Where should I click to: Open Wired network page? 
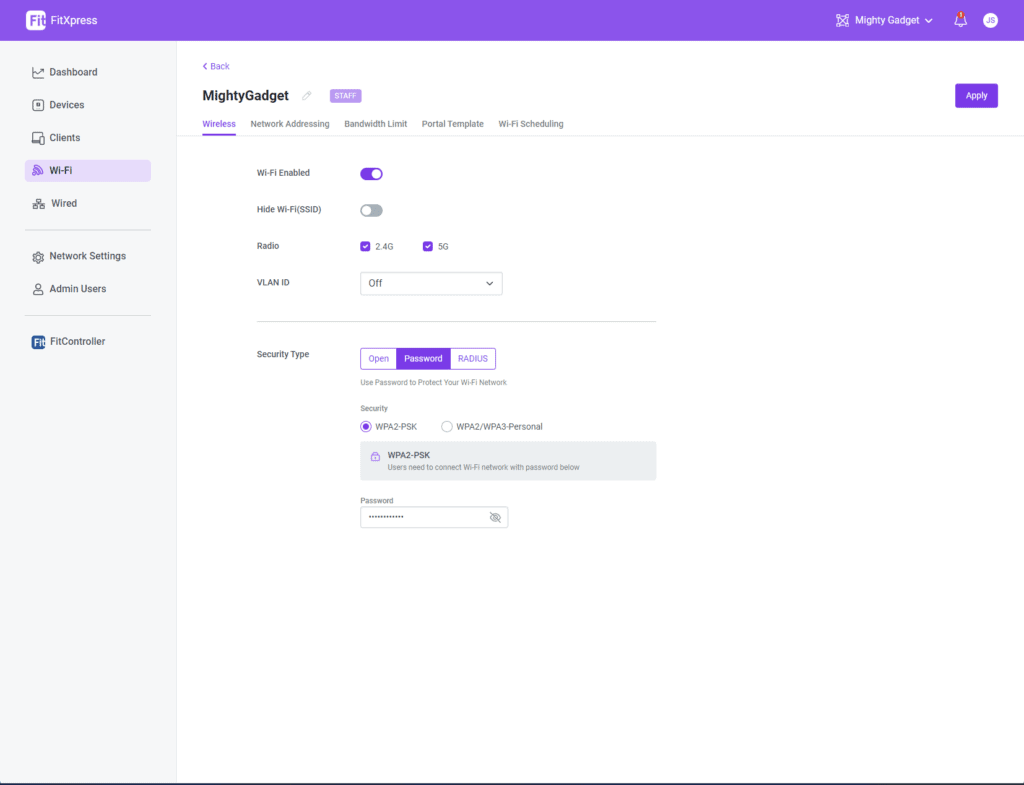64,203
